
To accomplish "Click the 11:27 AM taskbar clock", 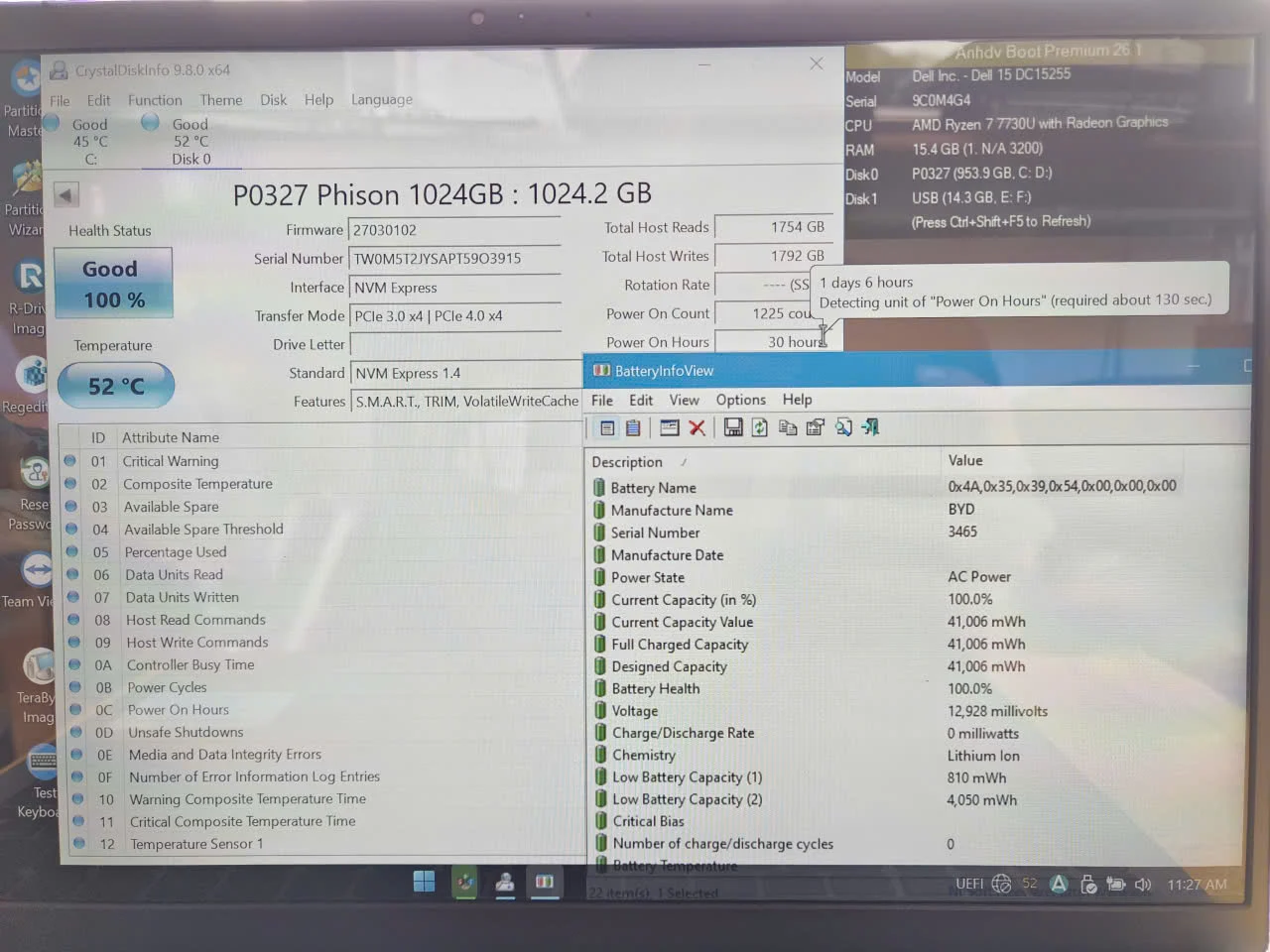I will (x=1197, y=885).
